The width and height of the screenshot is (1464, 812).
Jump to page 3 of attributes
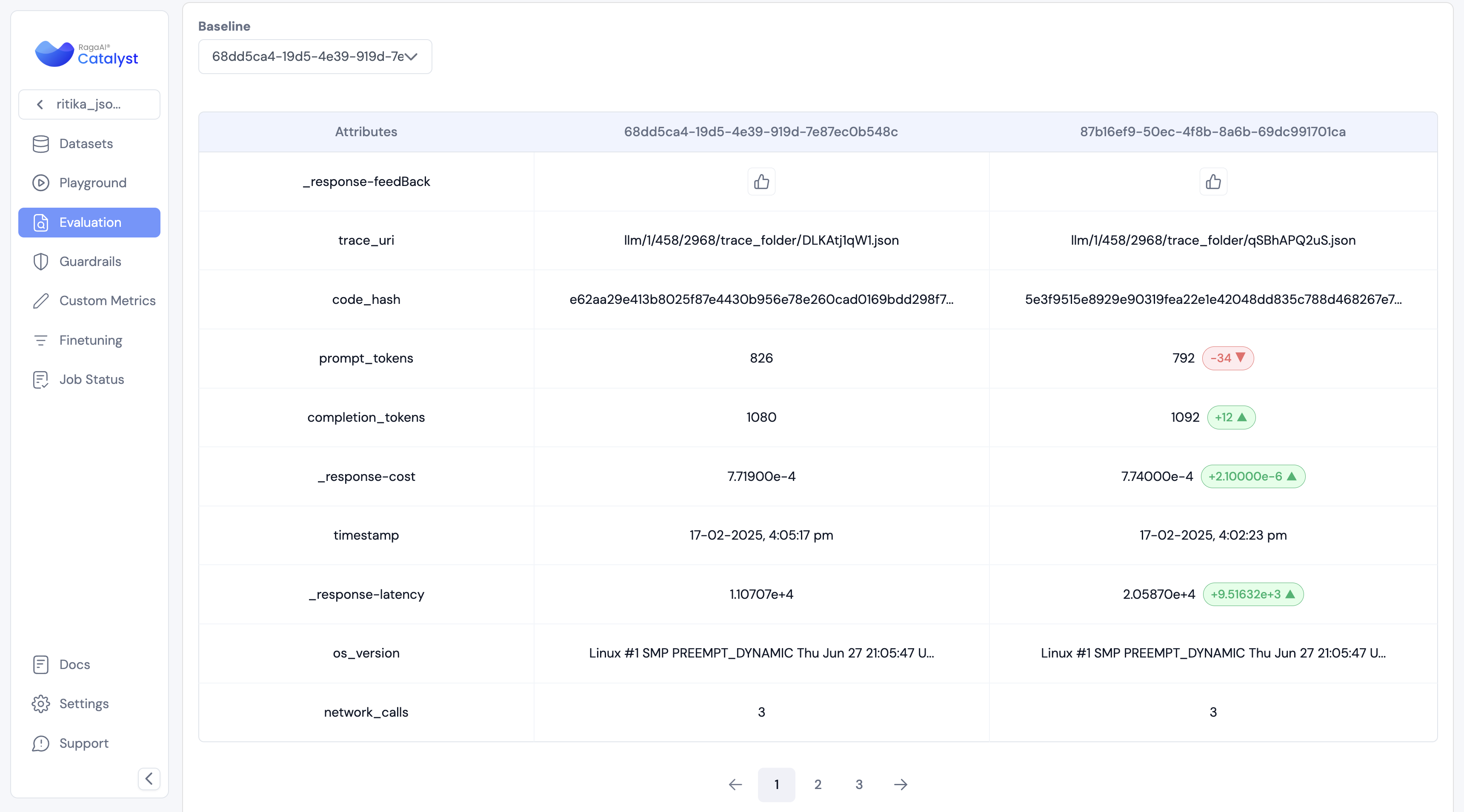click(x=859, y=785)
